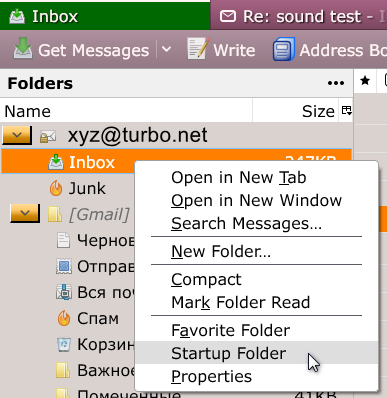The width and height of the screenshot is (387, 398).
Task: Open the Folders pane options ellipsis
Action: point(336,83)
